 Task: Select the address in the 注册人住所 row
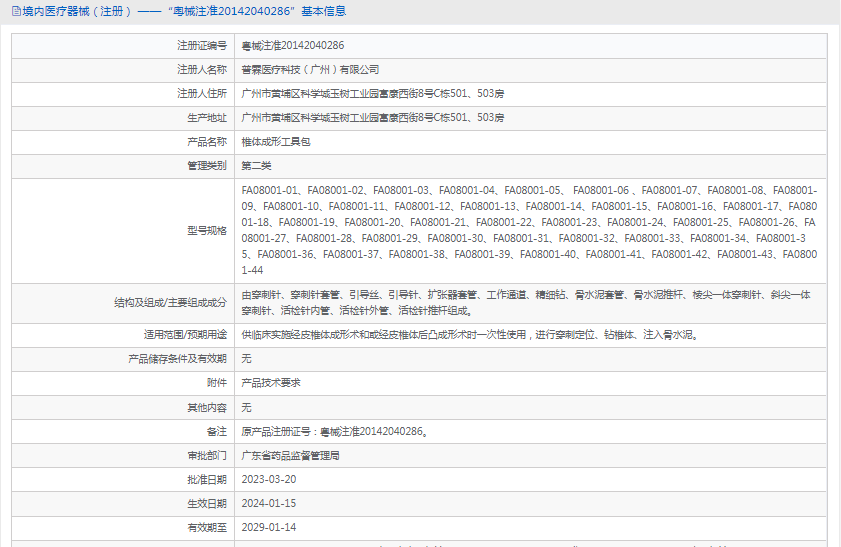coord(373,94)
